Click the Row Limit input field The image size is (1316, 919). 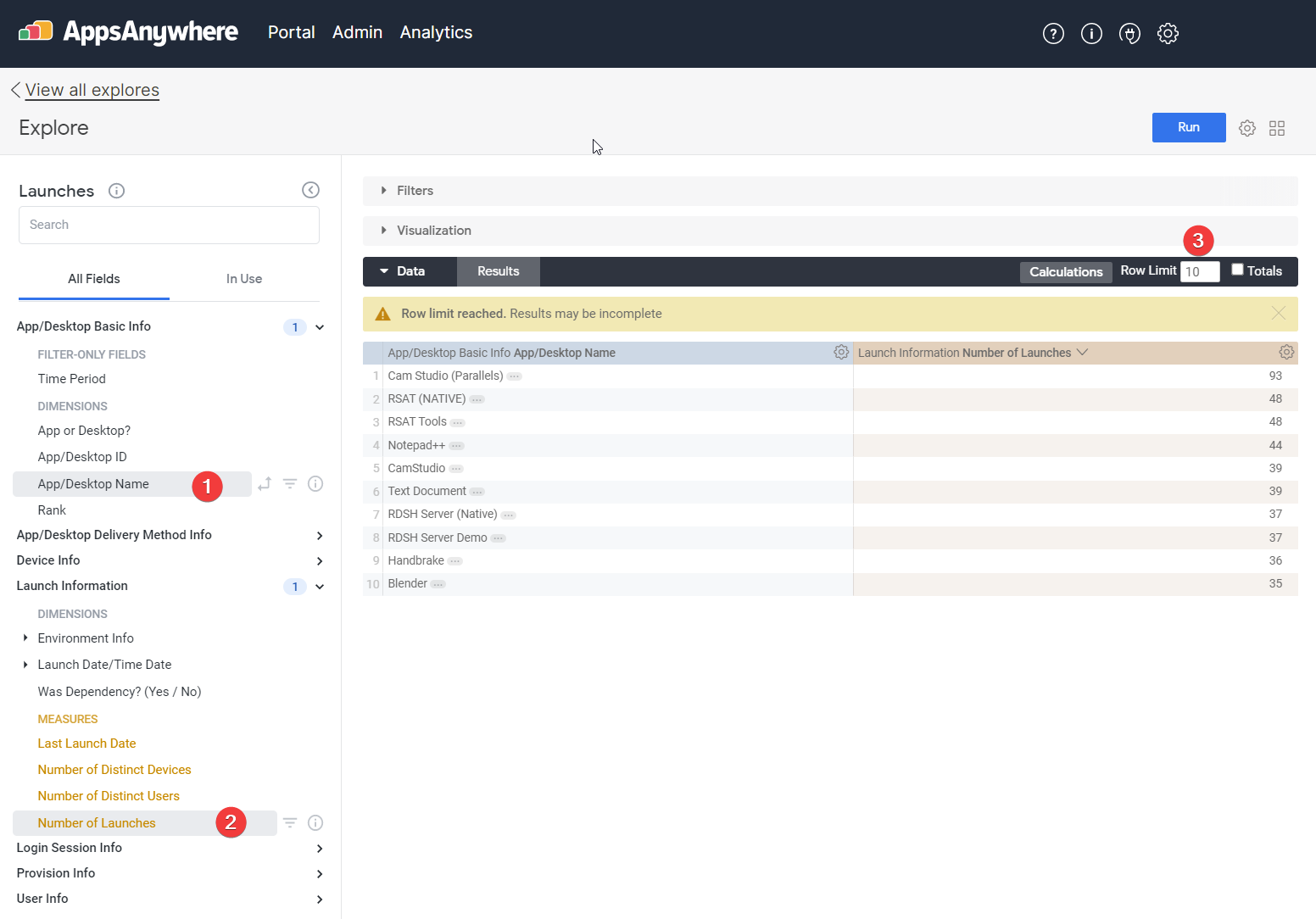1199,271
